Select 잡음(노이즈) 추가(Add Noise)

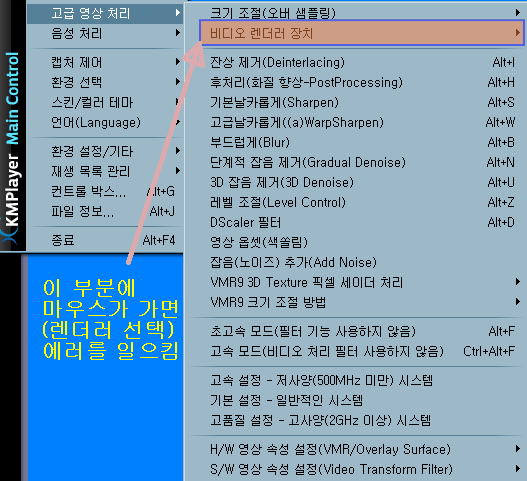(356, 263)
